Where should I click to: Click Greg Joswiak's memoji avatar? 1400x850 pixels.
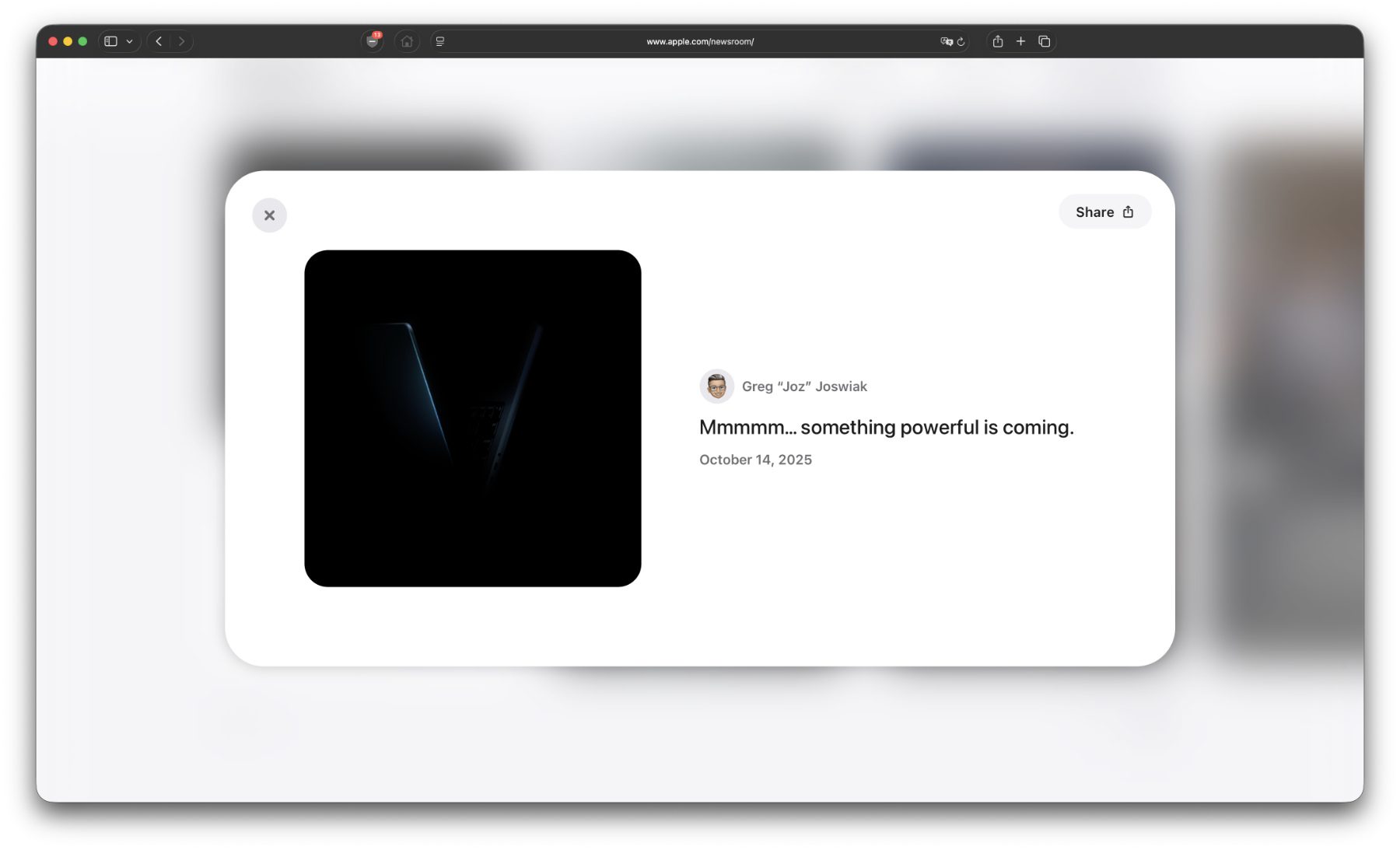(x=716, y=386)
